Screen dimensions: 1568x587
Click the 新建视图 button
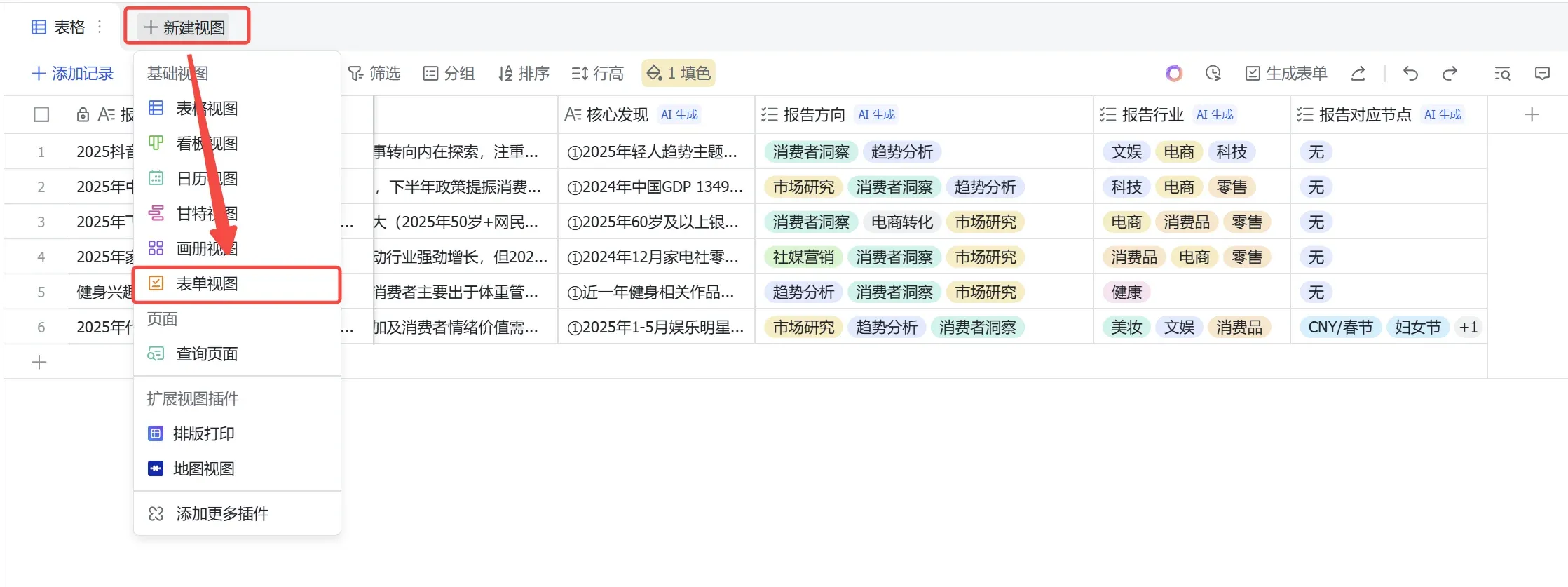(x=184, y=27)
